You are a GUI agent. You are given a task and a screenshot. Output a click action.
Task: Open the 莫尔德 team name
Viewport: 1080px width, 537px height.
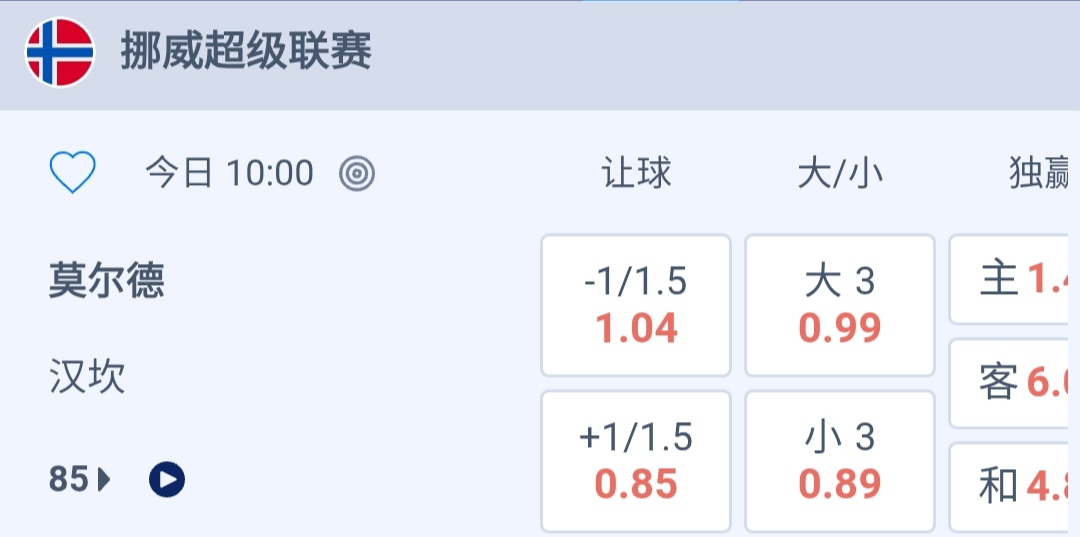pos(106,281)
